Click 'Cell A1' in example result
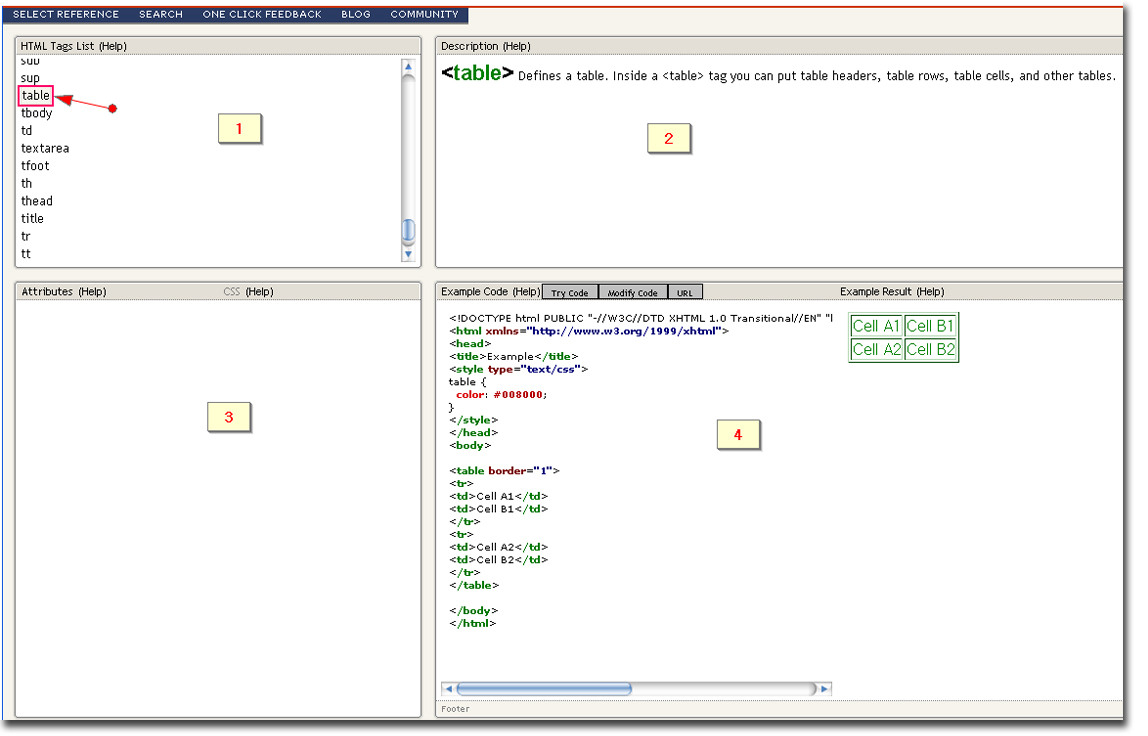 [x=876, y=327]
